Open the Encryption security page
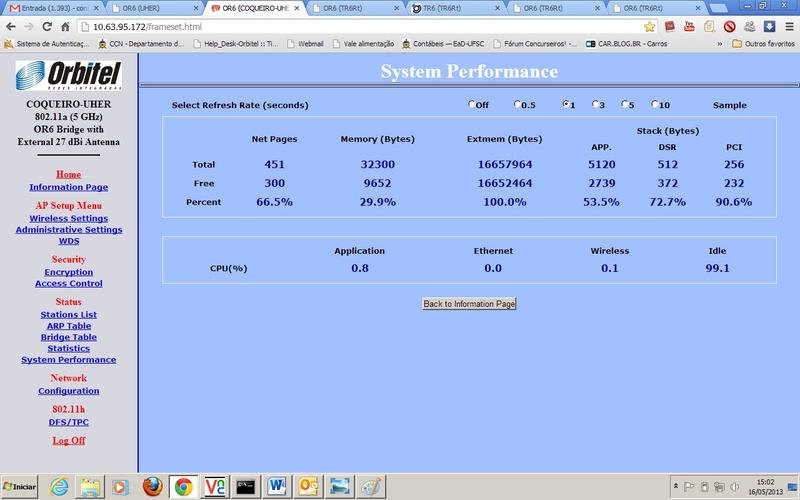800x500 pixels. (x=68, y=272)
